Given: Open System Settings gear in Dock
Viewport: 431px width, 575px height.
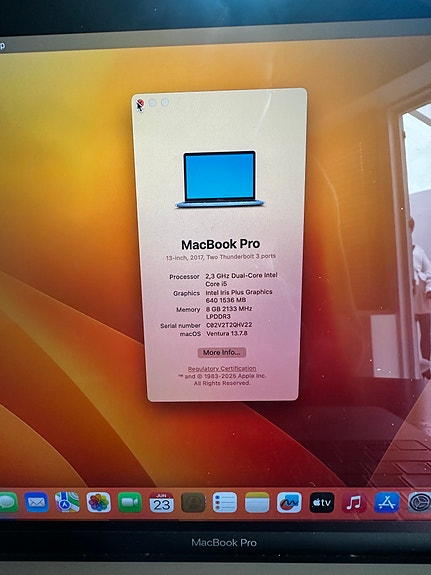Looking at the screenshot, I should [x=419, y=502].
